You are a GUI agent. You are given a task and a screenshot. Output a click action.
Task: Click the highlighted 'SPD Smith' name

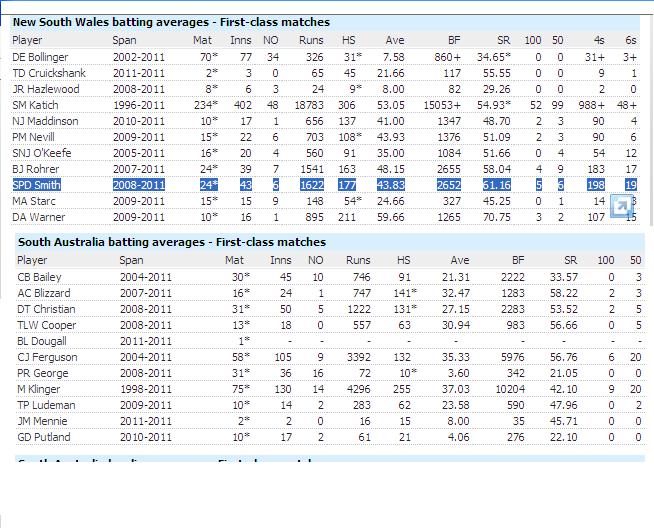(37, 185)
